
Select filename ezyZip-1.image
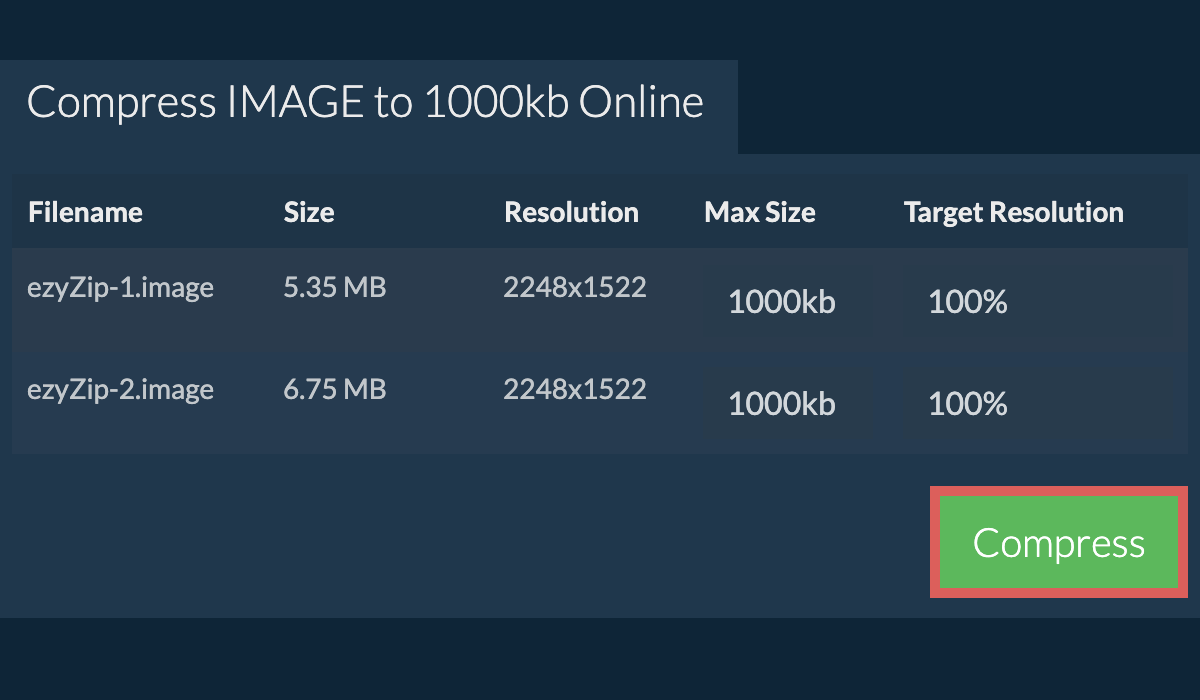click(121, 288)
